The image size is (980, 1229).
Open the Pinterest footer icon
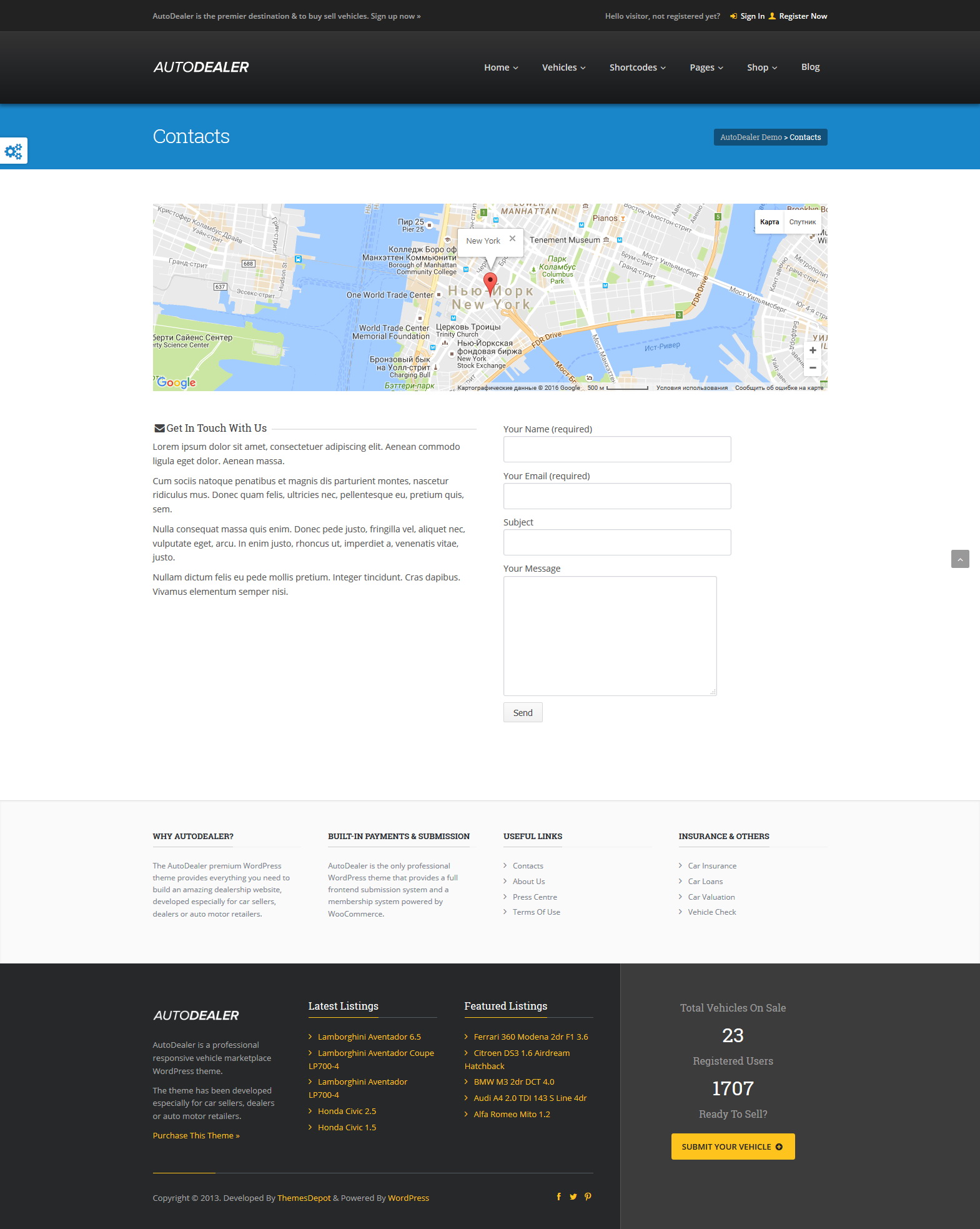click(x=588, y=1197)
